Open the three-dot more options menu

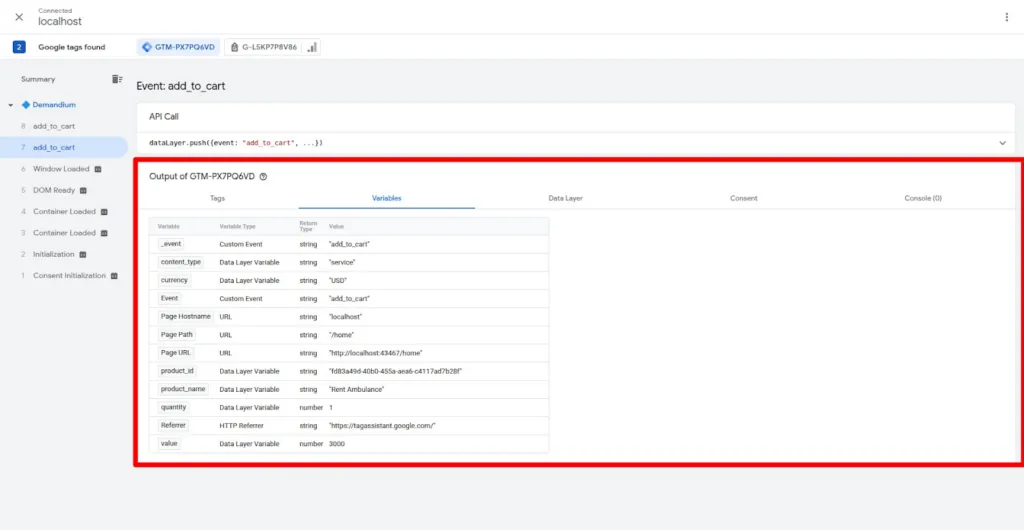(1006, 17)
